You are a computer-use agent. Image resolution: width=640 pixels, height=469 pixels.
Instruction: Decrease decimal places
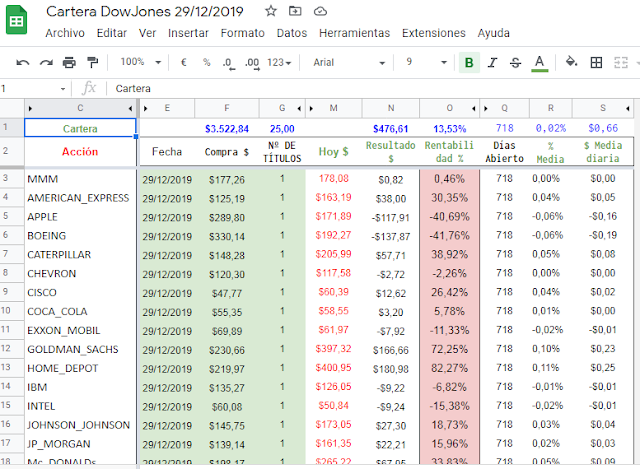(229, 63)
